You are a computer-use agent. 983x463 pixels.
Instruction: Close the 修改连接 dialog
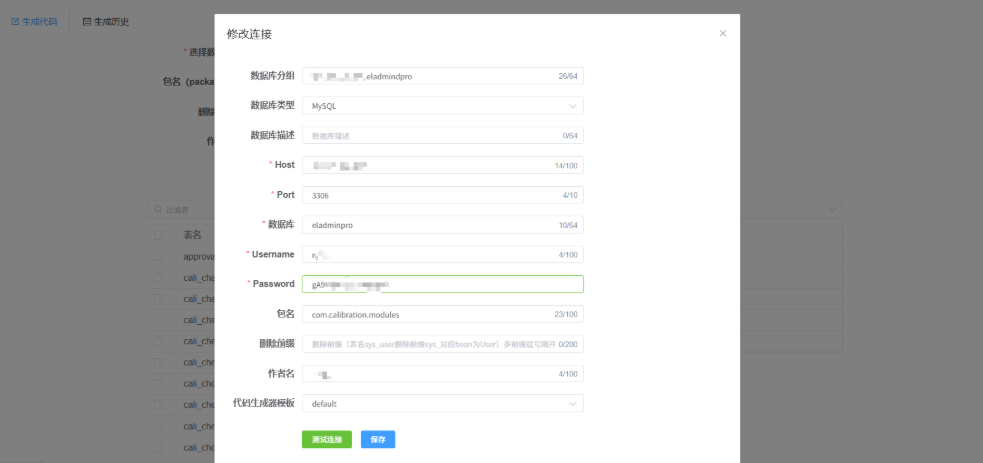(722, 33)
